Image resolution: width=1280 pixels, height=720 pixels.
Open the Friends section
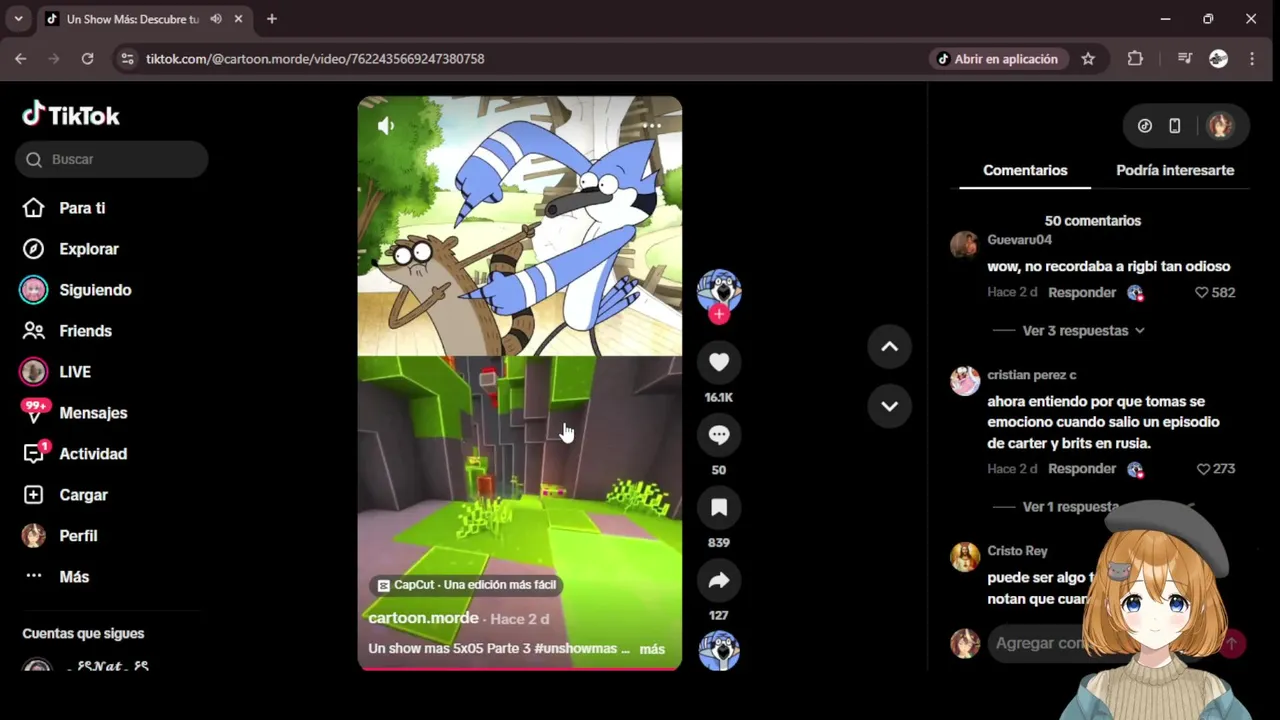coord(85,331)
